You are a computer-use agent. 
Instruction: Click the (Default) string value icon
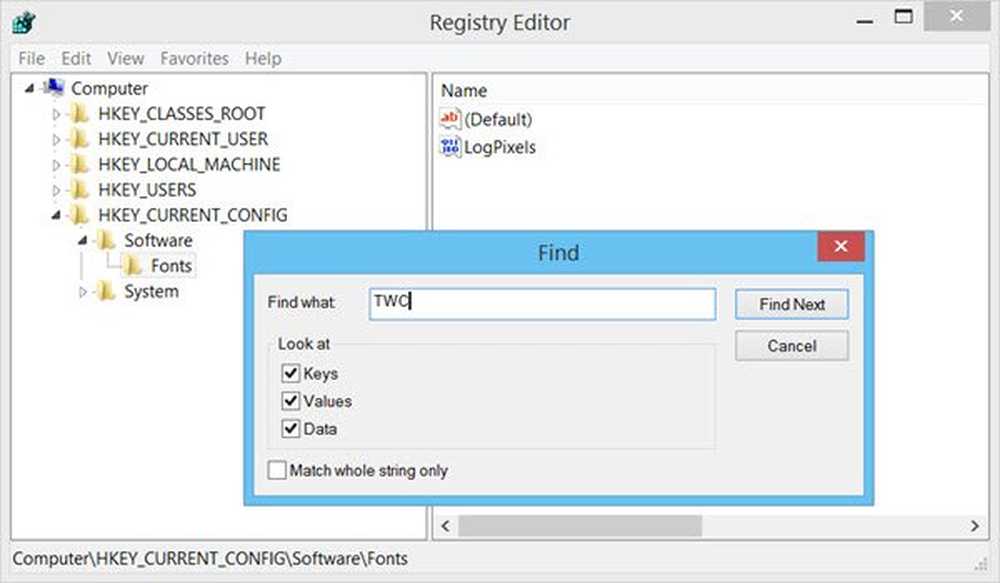pyautogui.click(x=450, y=120)
